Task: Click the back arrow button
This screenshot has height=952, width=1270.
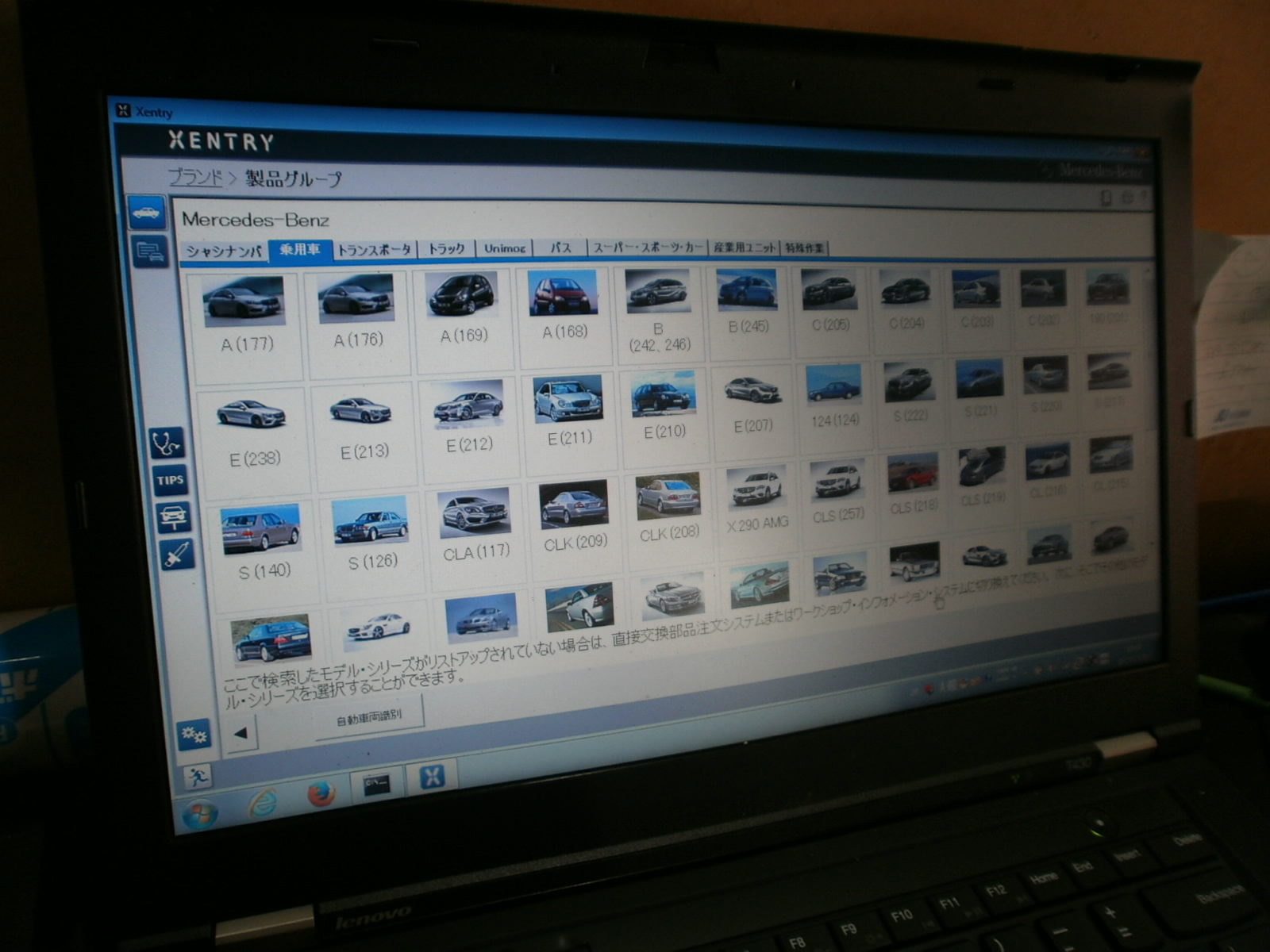Action: tap(241, 733)
